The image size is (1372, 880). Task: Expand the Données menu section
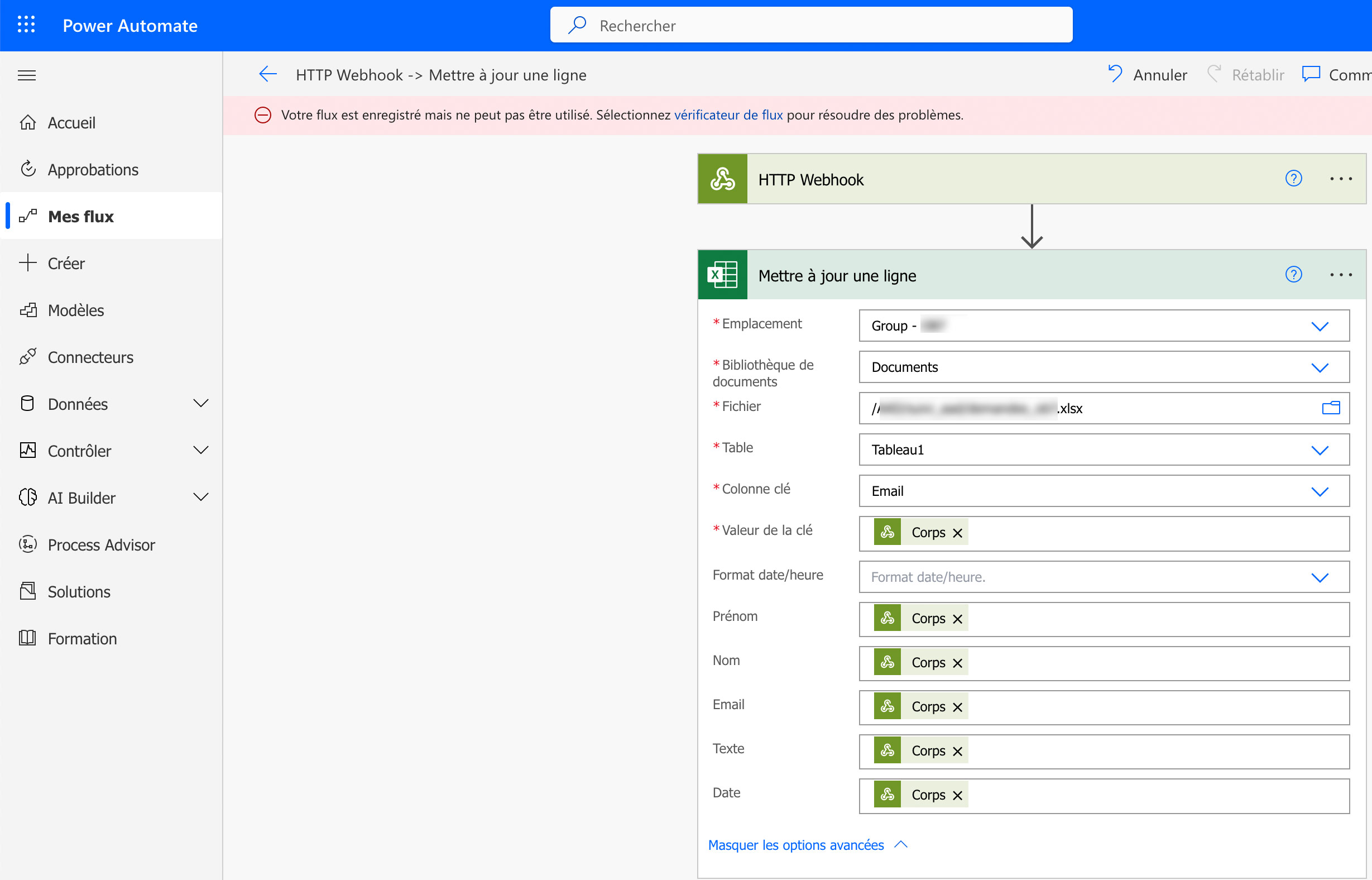coord(200,404)
